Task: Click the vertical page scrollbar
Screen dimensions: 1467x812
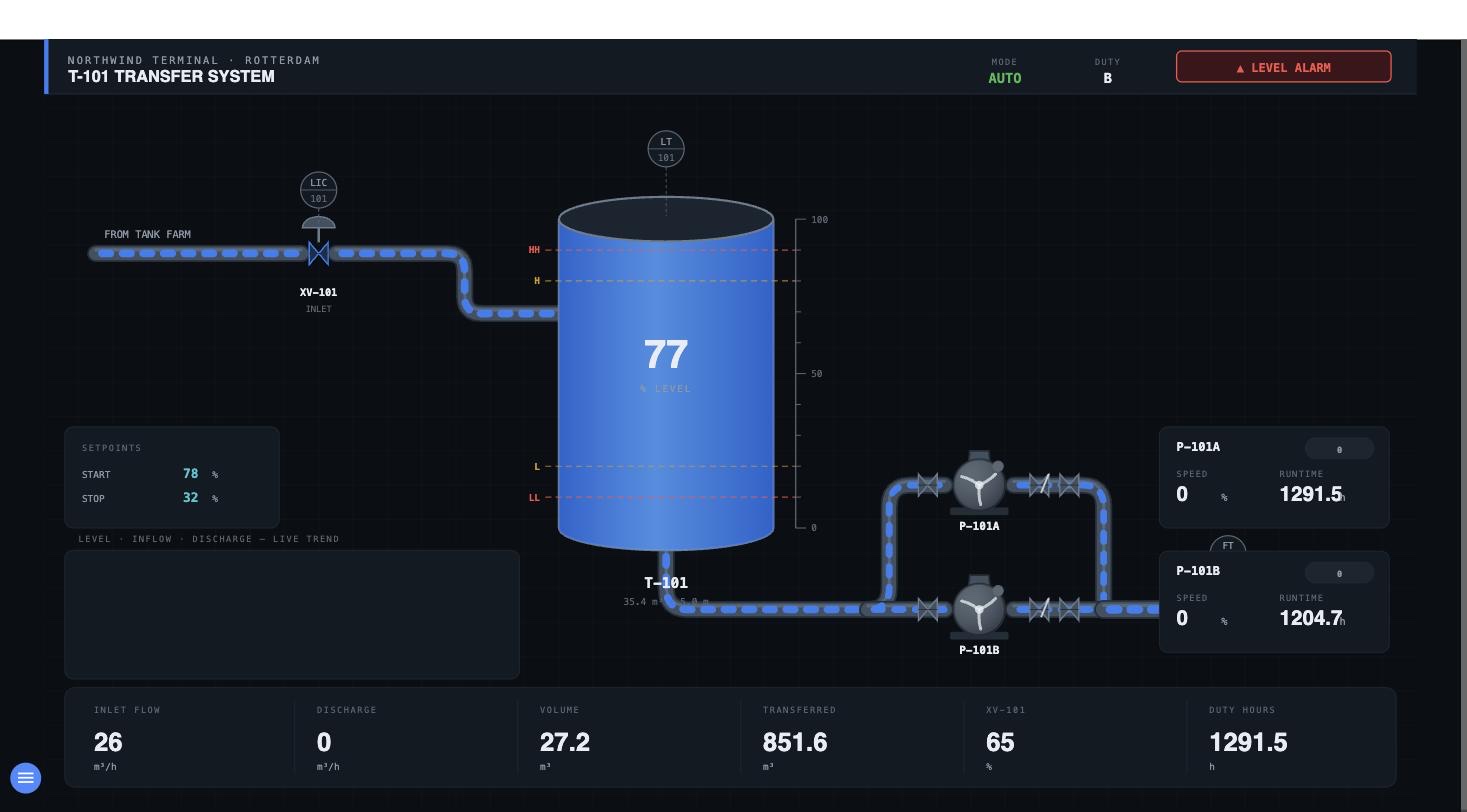Action: [x=1463, y=425]
